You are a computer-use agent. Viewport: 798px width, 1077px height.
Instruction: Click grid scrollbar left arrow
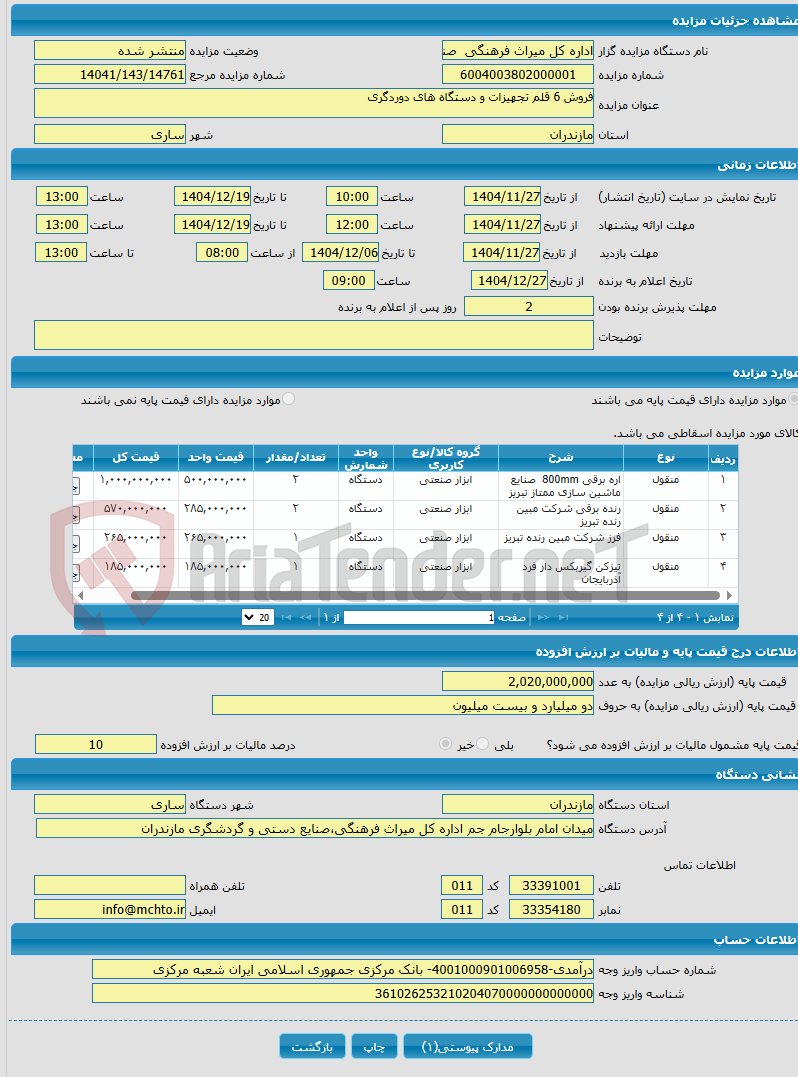[x=80, y=596]
